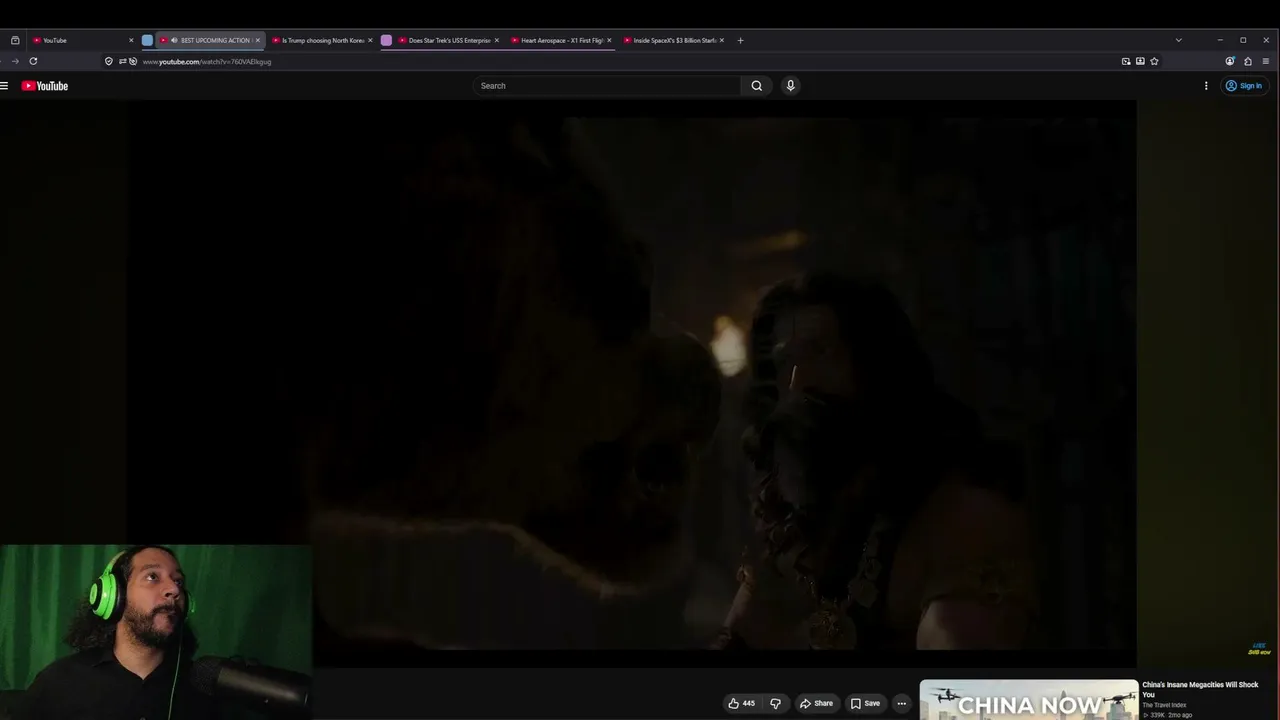Open picture-in-picture icon in address bar
1280x720 pixels.
click(1126, 61)
